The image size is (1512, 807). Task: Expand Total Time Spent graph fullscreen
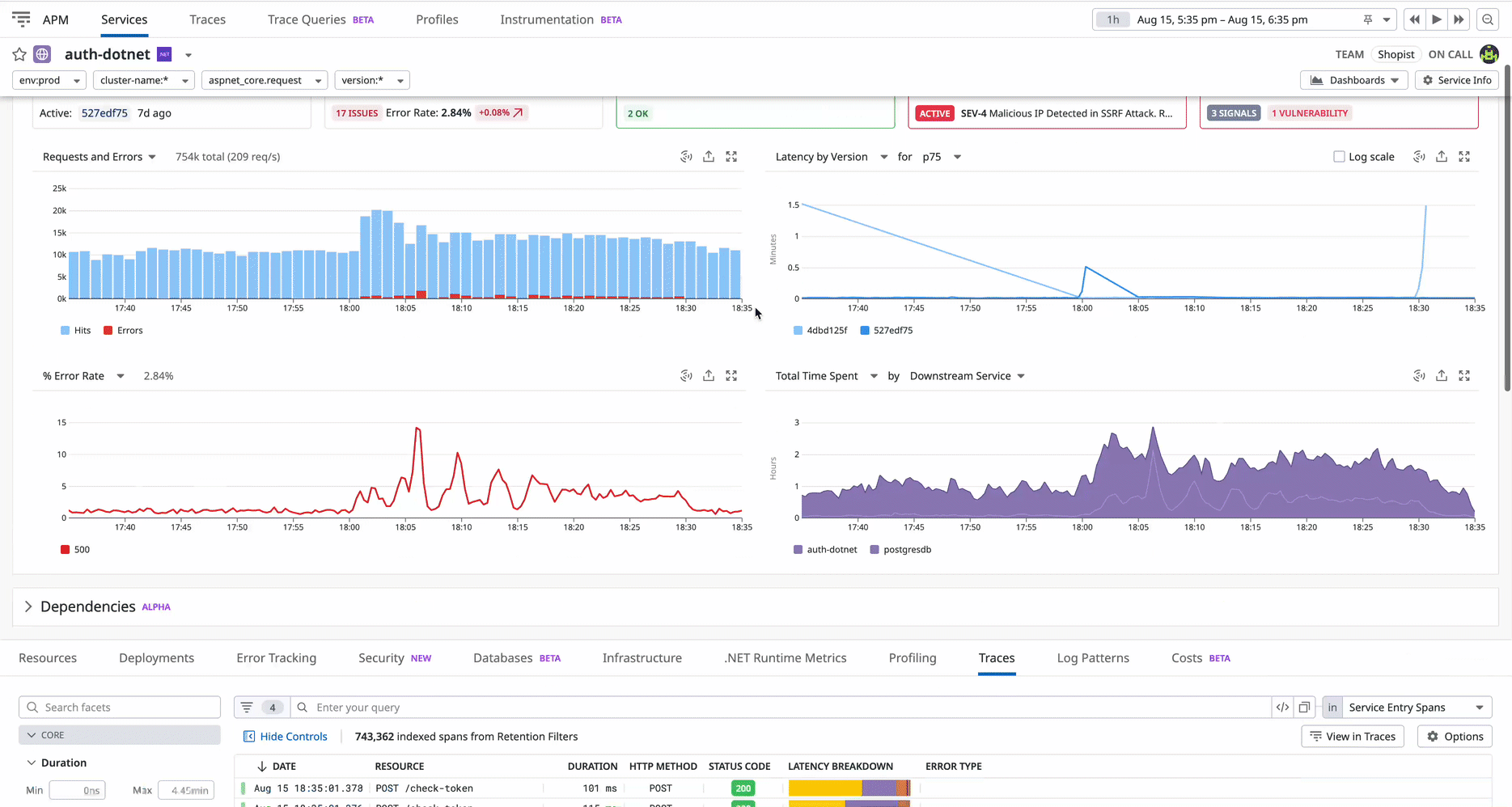(1464, 376)
